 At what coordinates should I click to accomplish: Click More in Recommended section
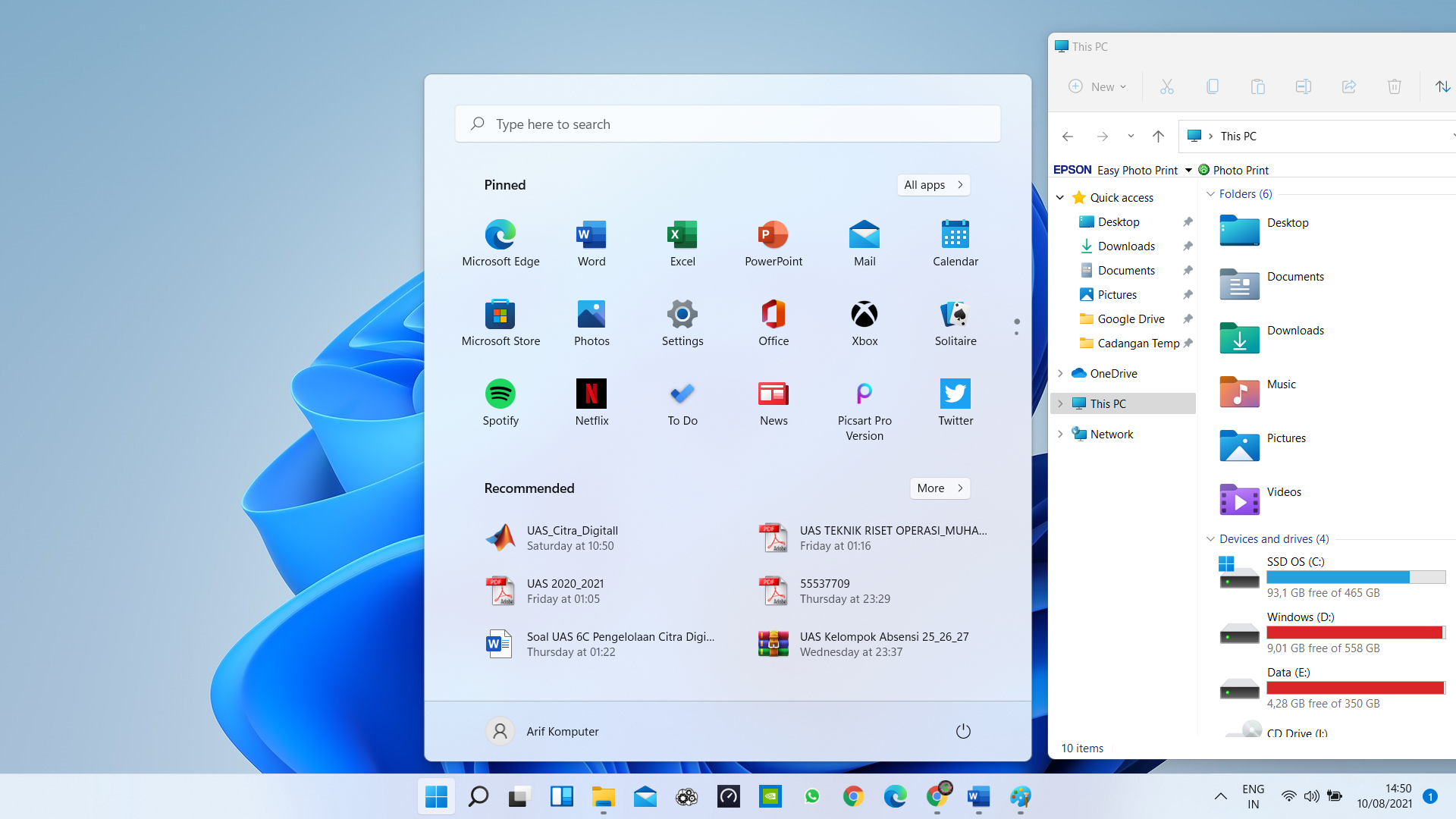(x=940, y=488)
